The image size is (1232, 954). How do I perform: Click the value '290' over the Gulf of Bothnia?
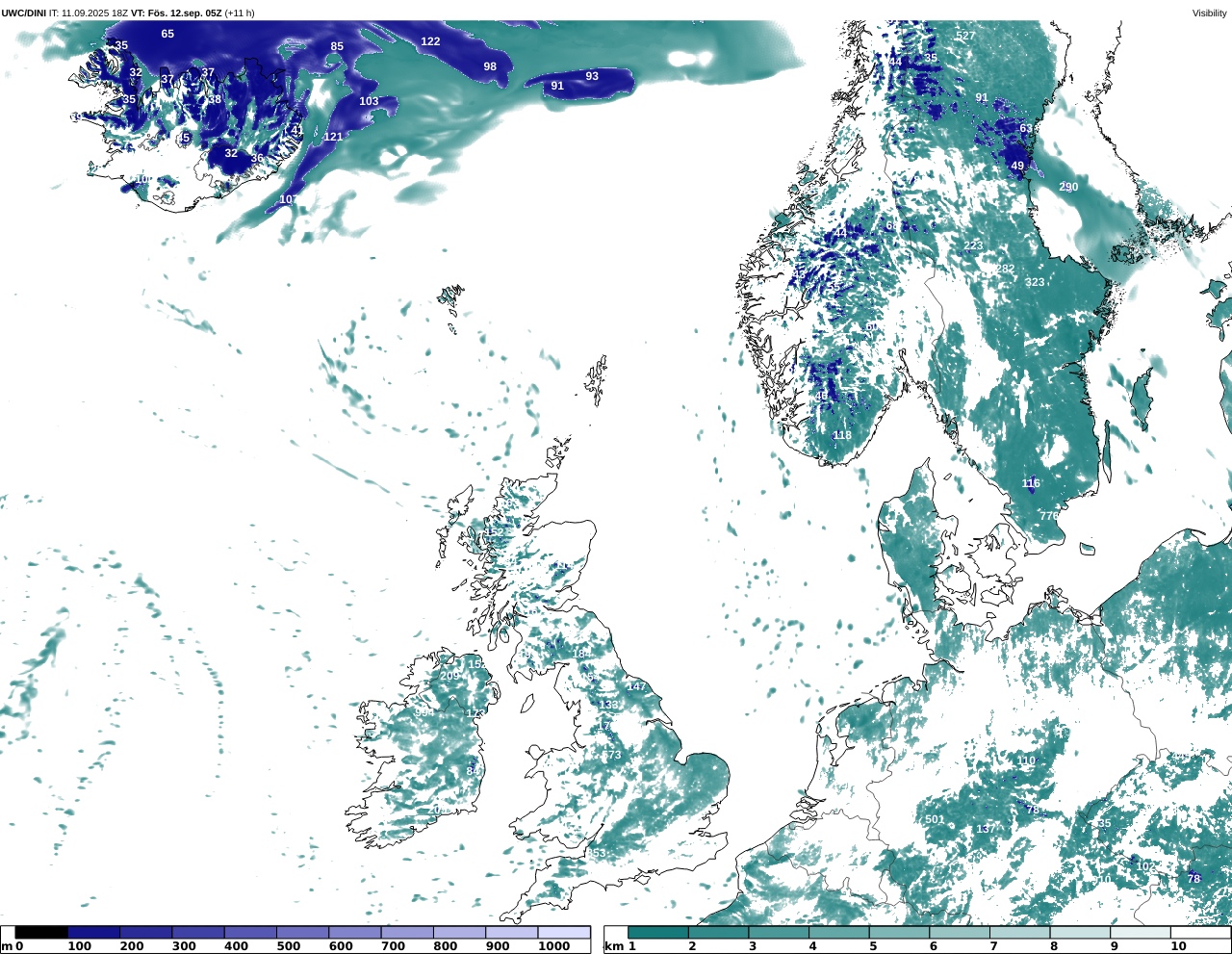click(x=1068, y=187)
